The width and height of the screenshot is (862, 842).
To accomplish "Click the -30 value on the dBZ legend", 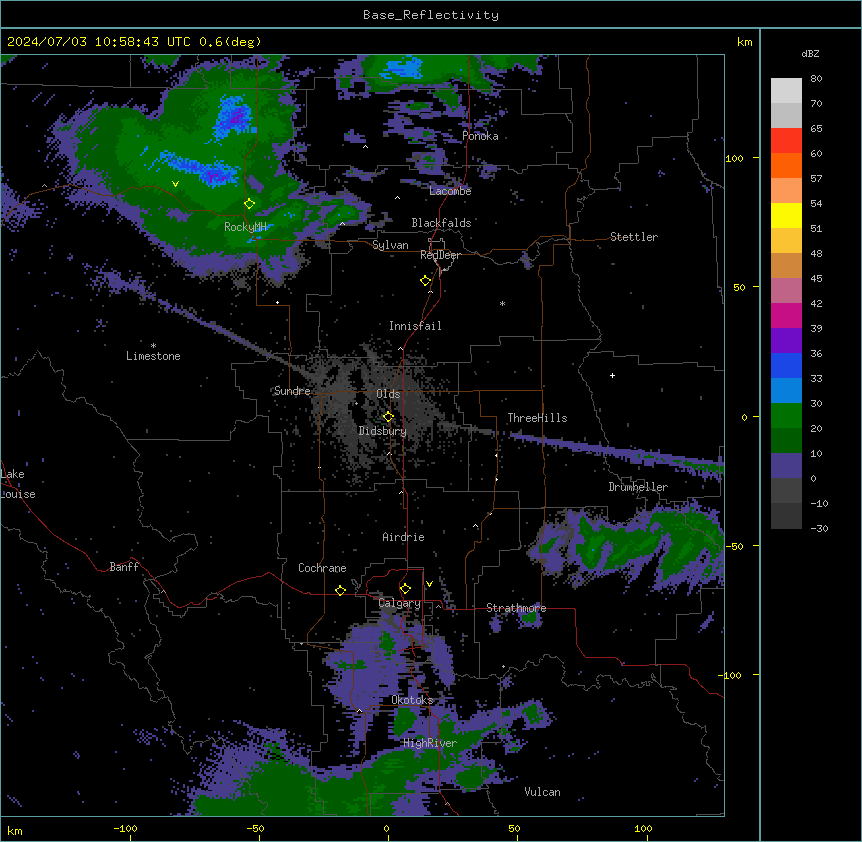I will 819,528.
